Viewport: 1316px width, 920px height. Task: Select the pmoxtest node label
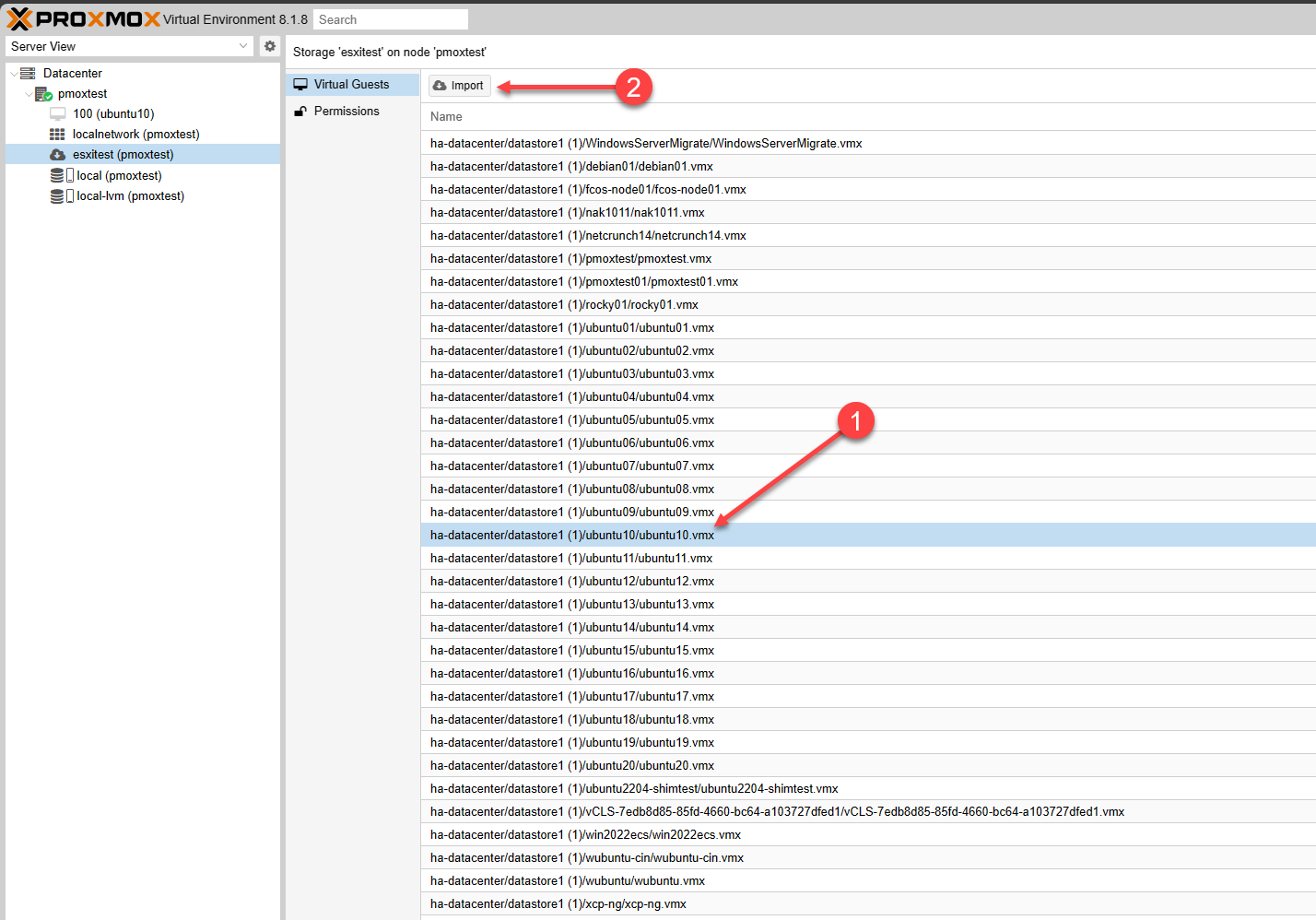83,93
